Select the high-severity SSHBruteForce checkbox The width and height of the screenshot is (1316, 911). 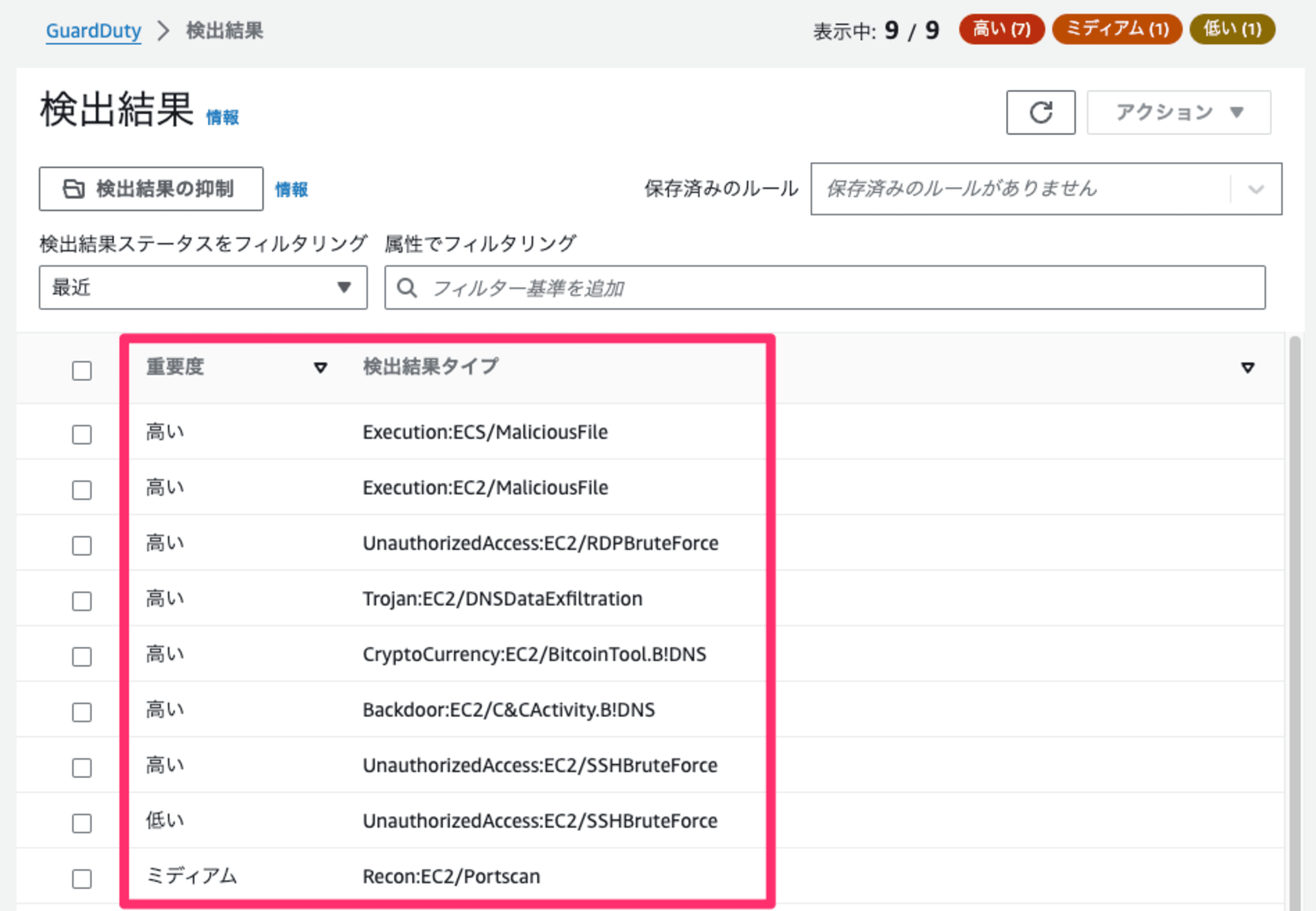pos(82,768)
